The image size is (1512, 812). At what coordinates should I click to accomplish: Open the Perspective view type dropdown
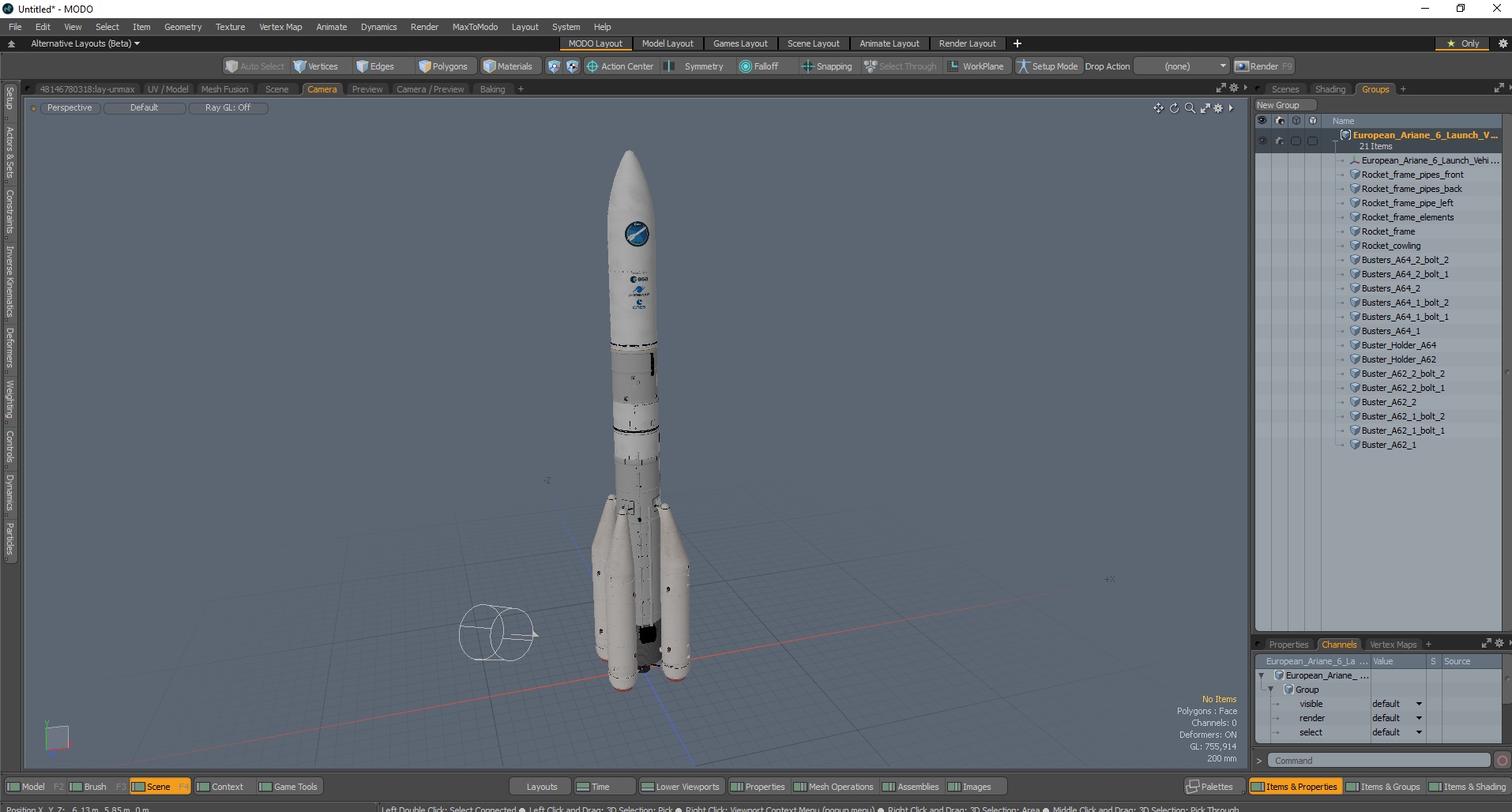pyautogui.click(x=70, y=107)
